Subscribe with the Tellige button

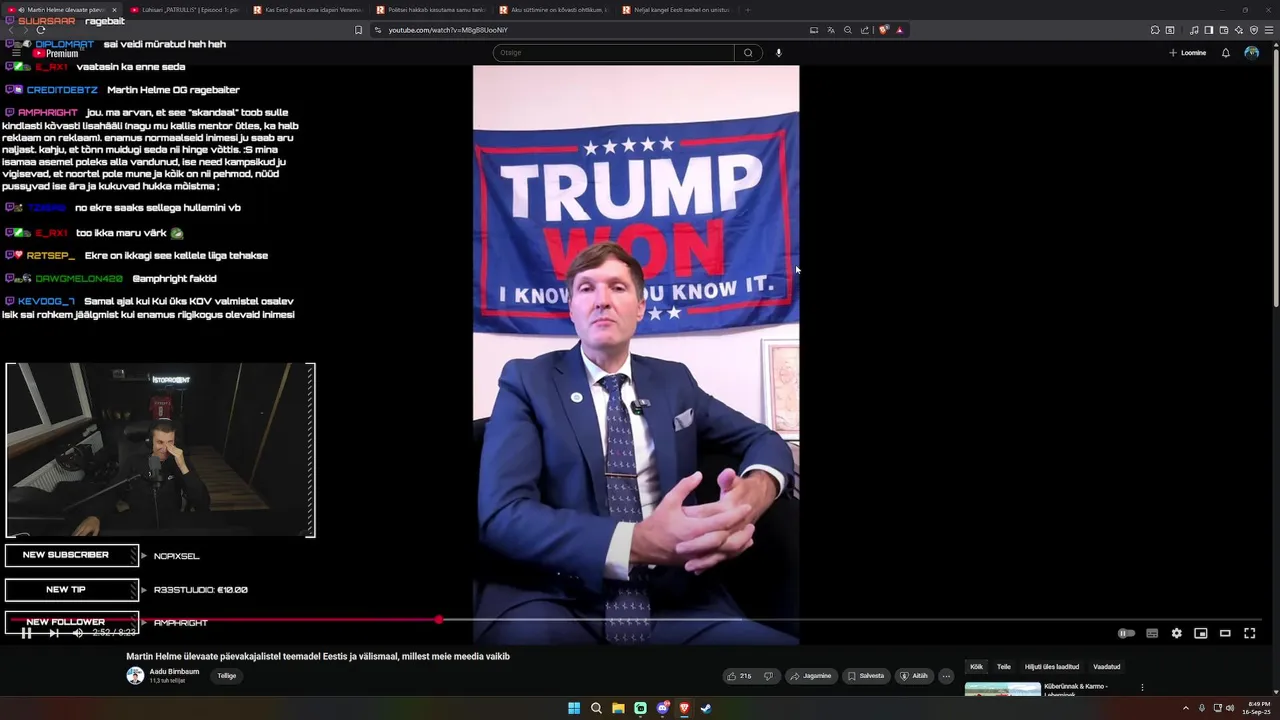pyautogui.click(x=227, y=676)
